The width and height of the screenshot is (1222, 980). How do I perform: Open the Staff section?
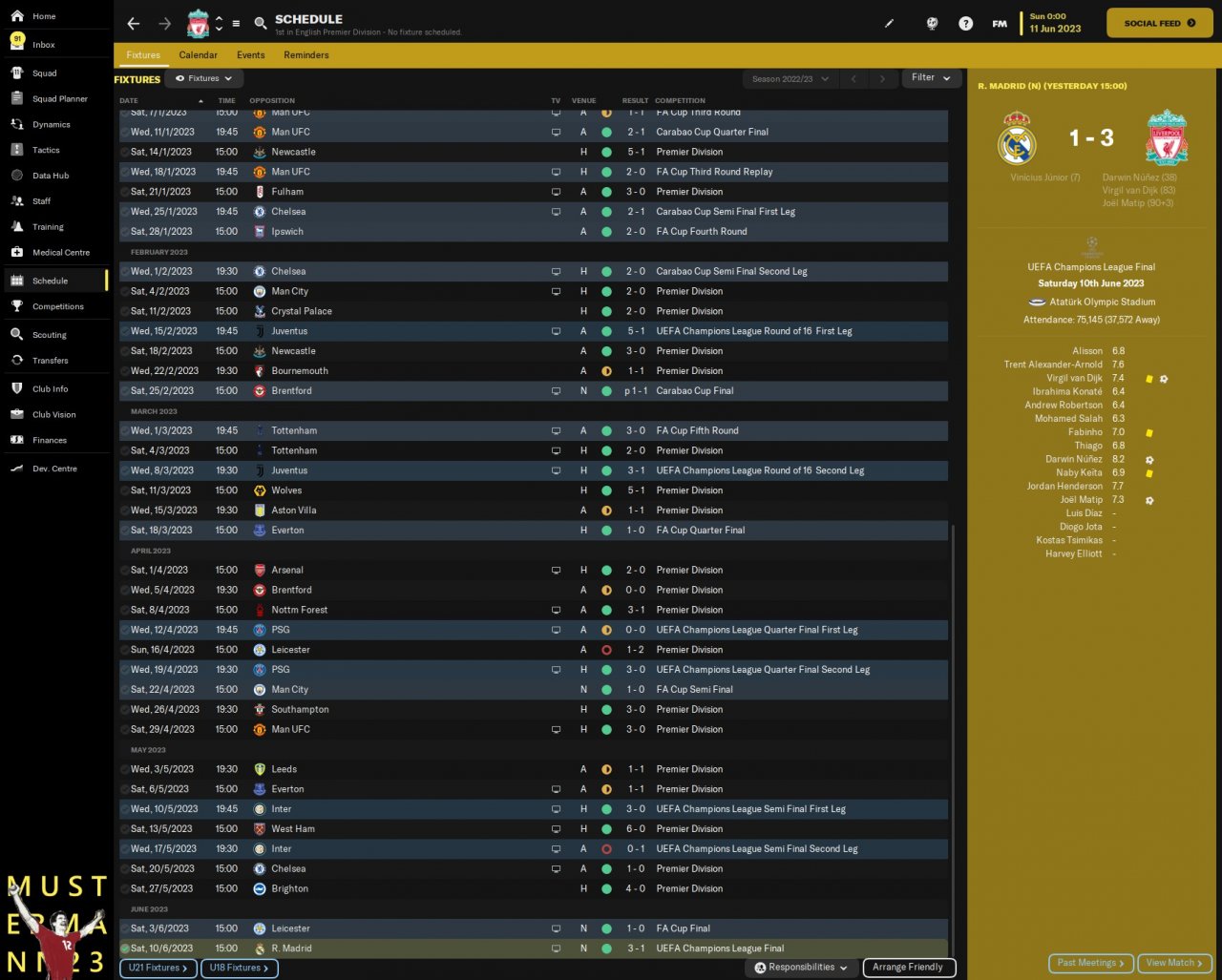point(56,201)
